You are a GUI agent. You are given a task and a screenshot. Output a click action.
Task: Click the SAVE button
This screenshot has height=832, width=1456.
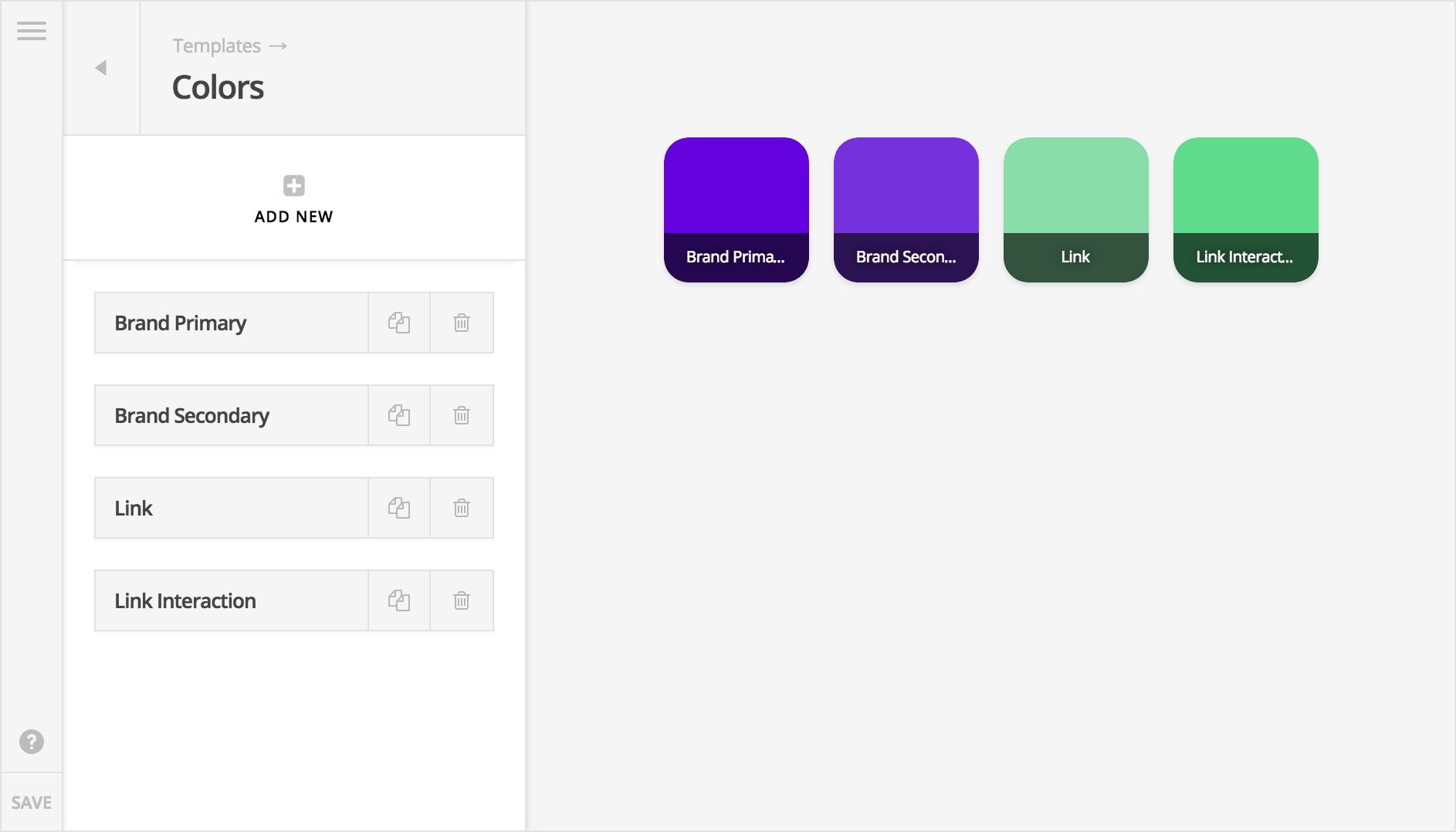pos(31,802)
